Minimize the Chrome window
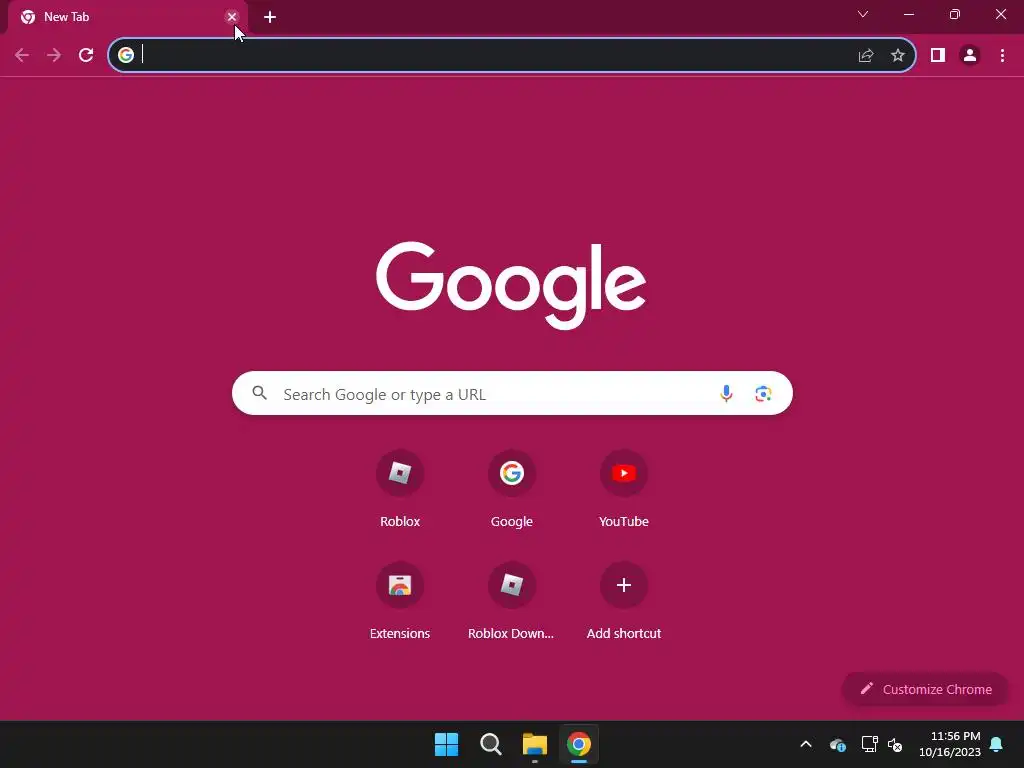 908,14
